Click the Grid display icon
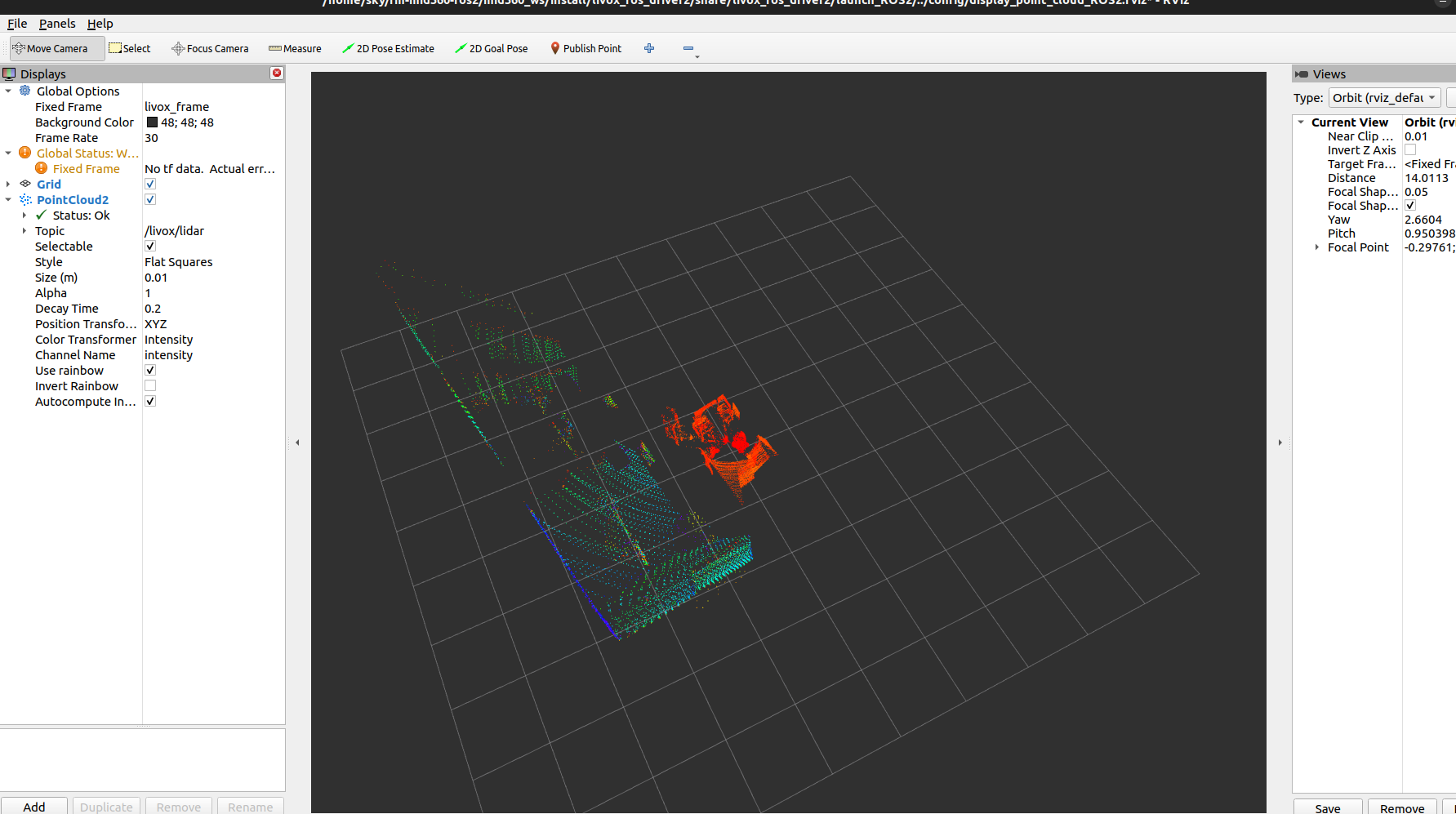Screen dimensions: 1456x814 pyautogui.click(x=25, y=184)
